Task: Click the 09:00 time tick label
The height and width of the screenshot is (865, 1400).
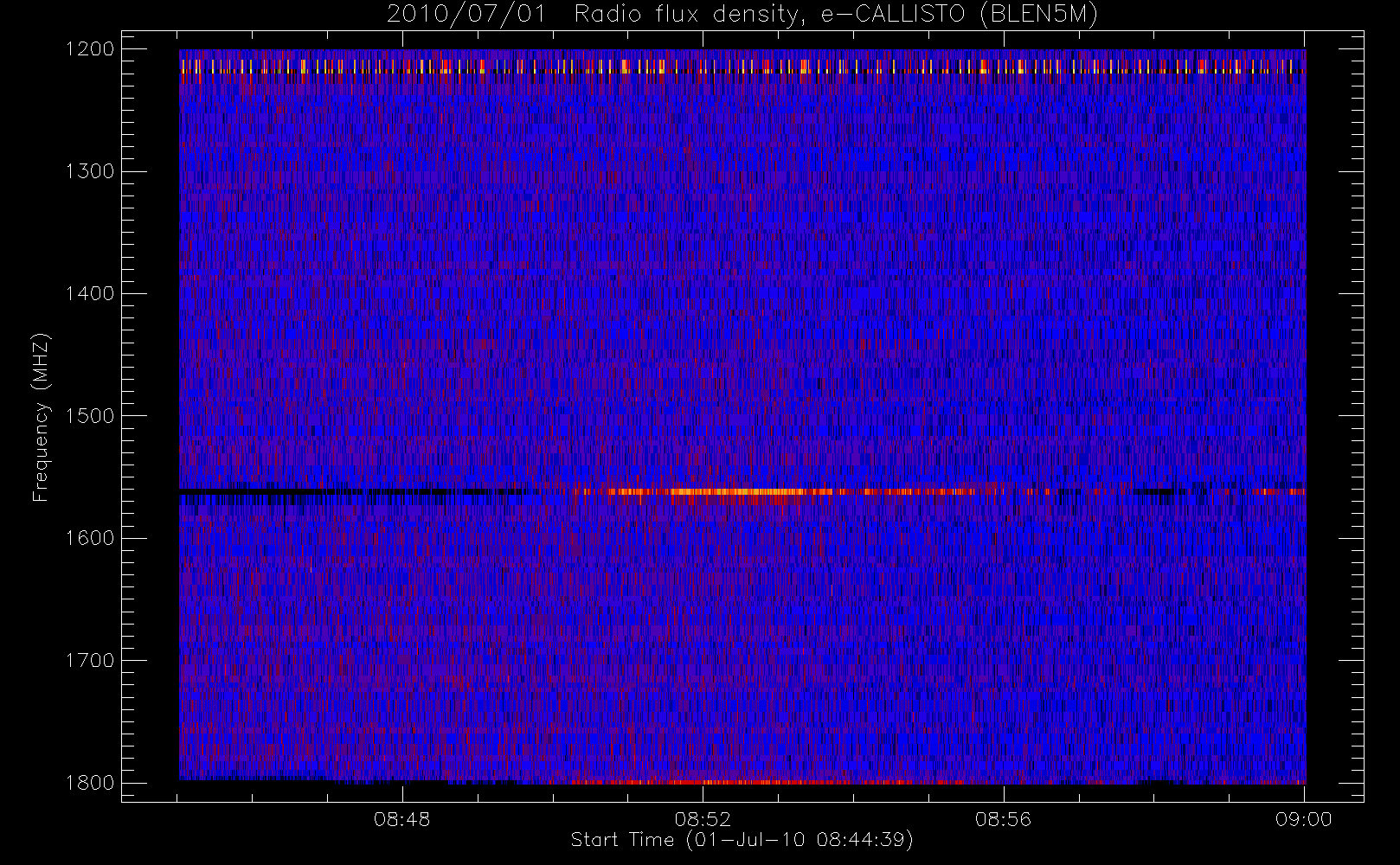Action: (1304, 819)
